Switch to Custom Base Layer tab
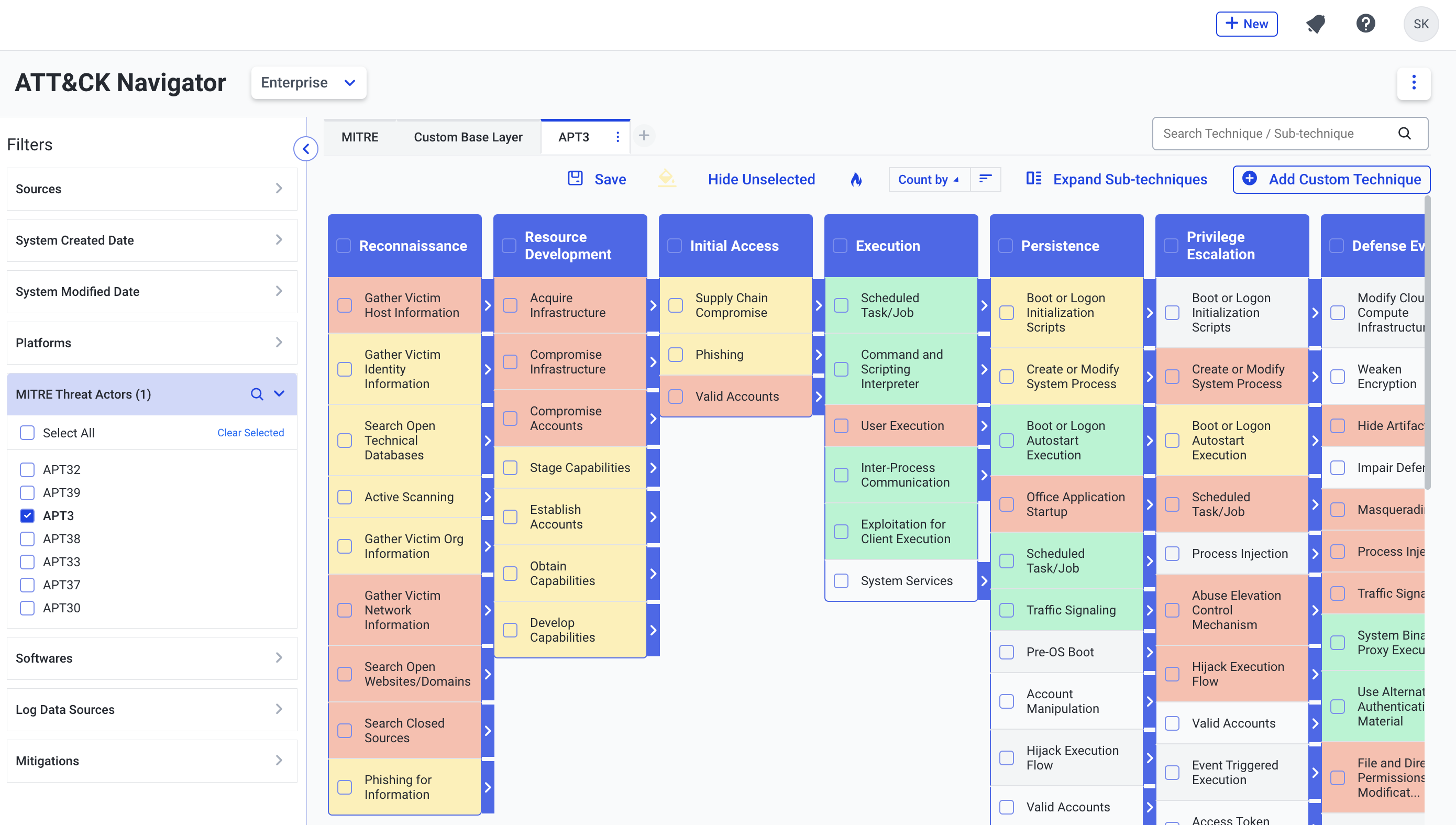This screenshot has height=825, width=1456. point(468,137)
